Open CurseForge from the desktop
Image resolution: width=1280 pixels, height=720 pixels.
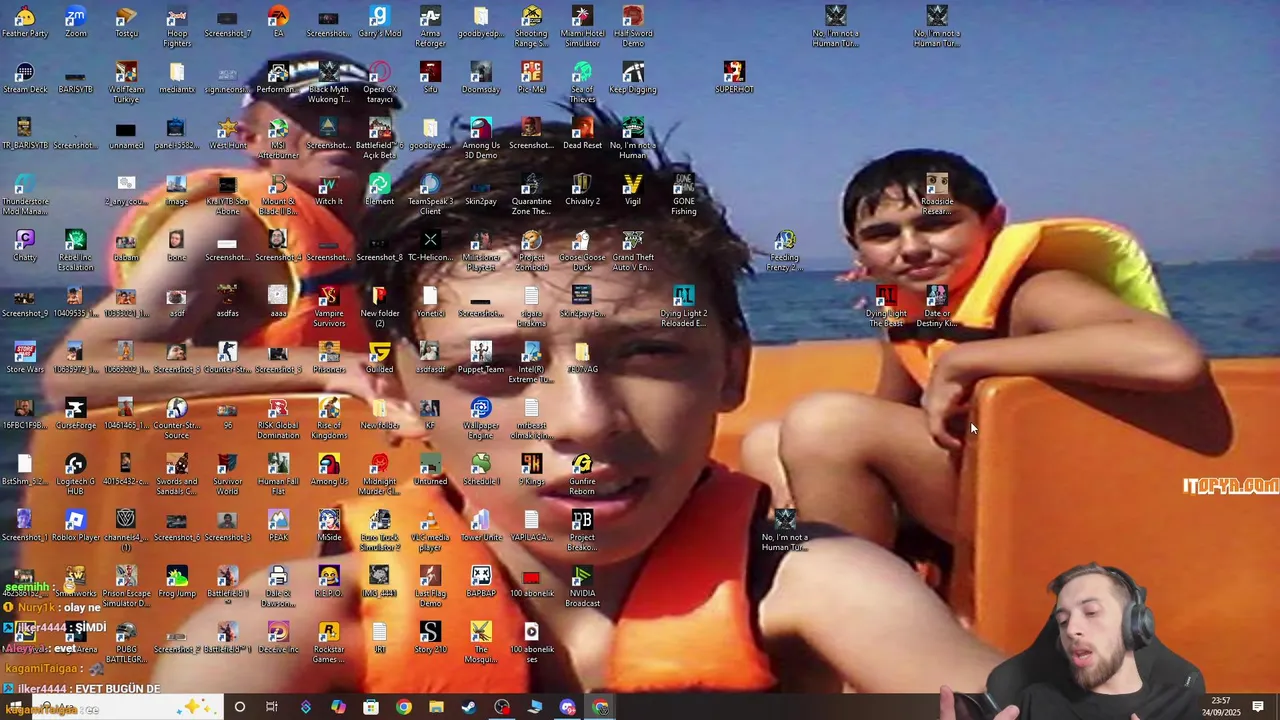tap(76, 414)
